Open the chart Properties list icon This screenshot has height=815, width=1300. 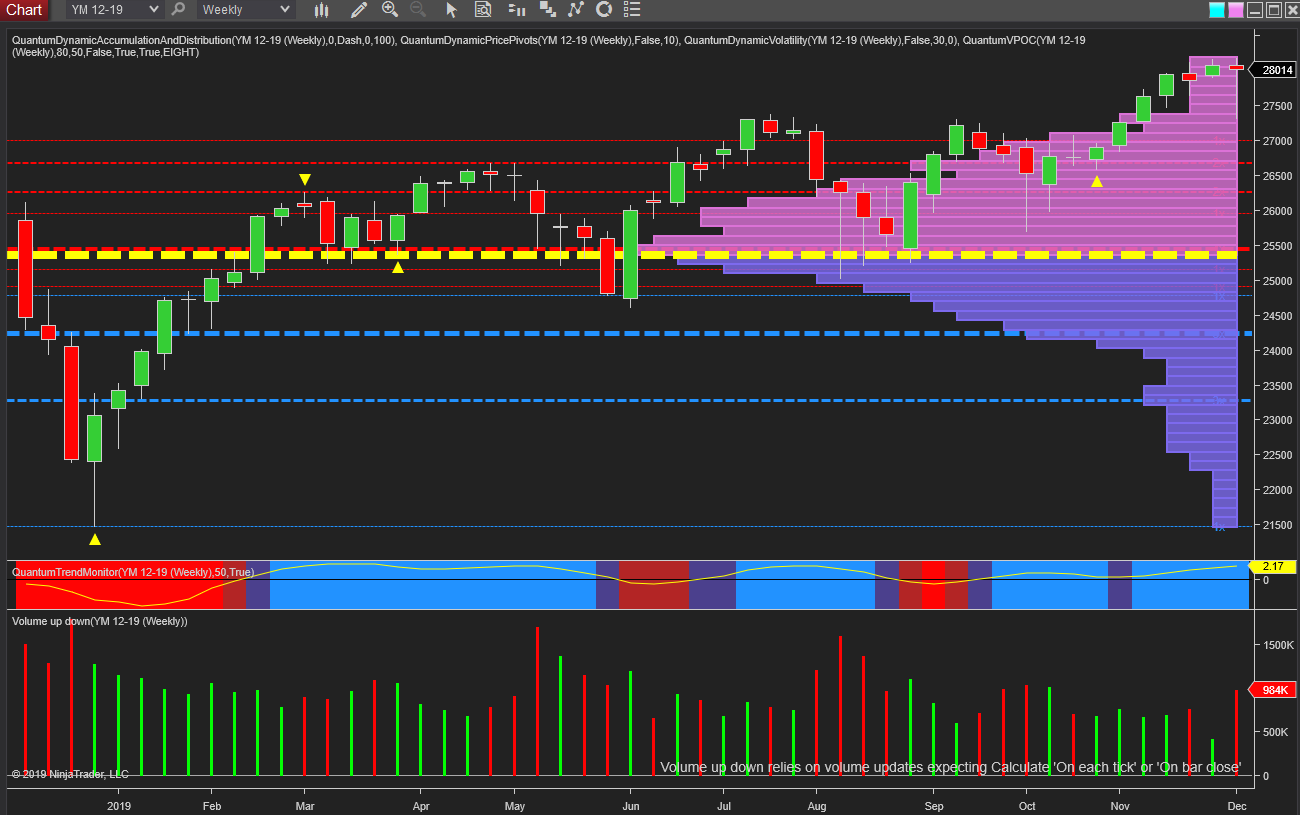(631, 10)
